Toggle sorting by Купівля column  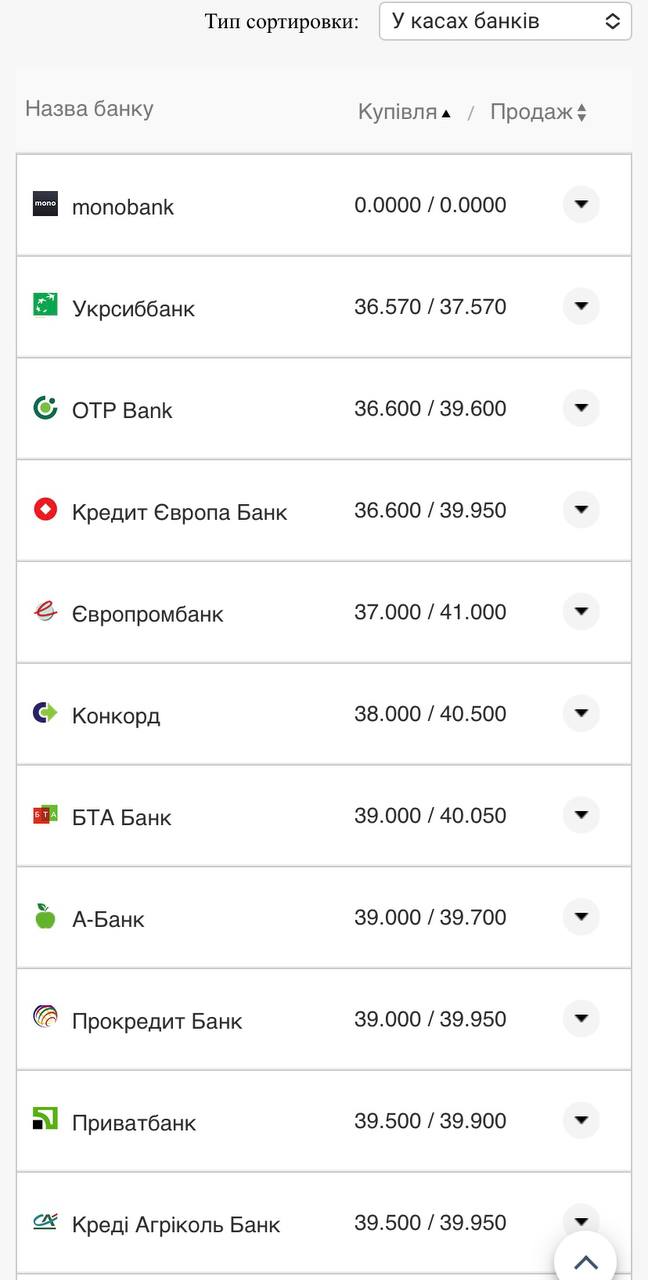click(x=398, y=112)
